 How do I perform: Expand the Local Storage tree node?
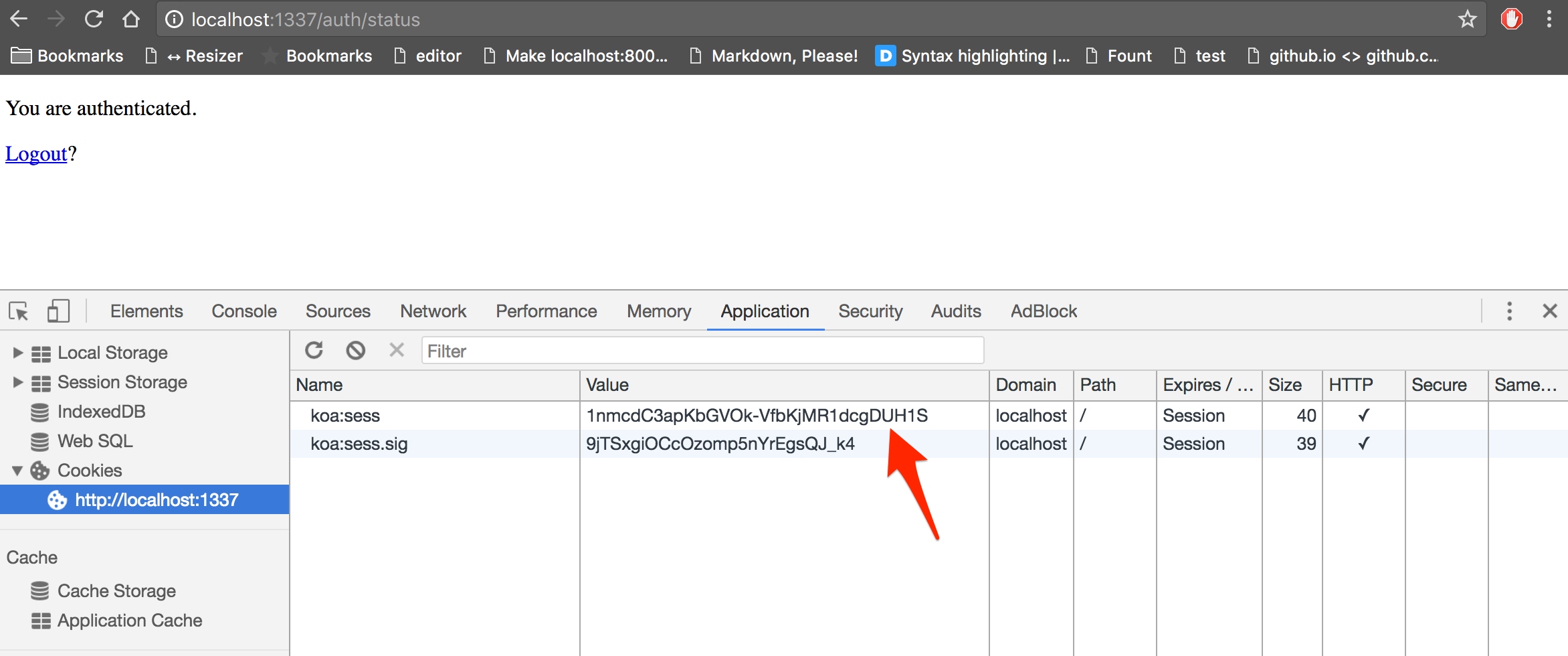pyautogui.click(x=18, y=353)
